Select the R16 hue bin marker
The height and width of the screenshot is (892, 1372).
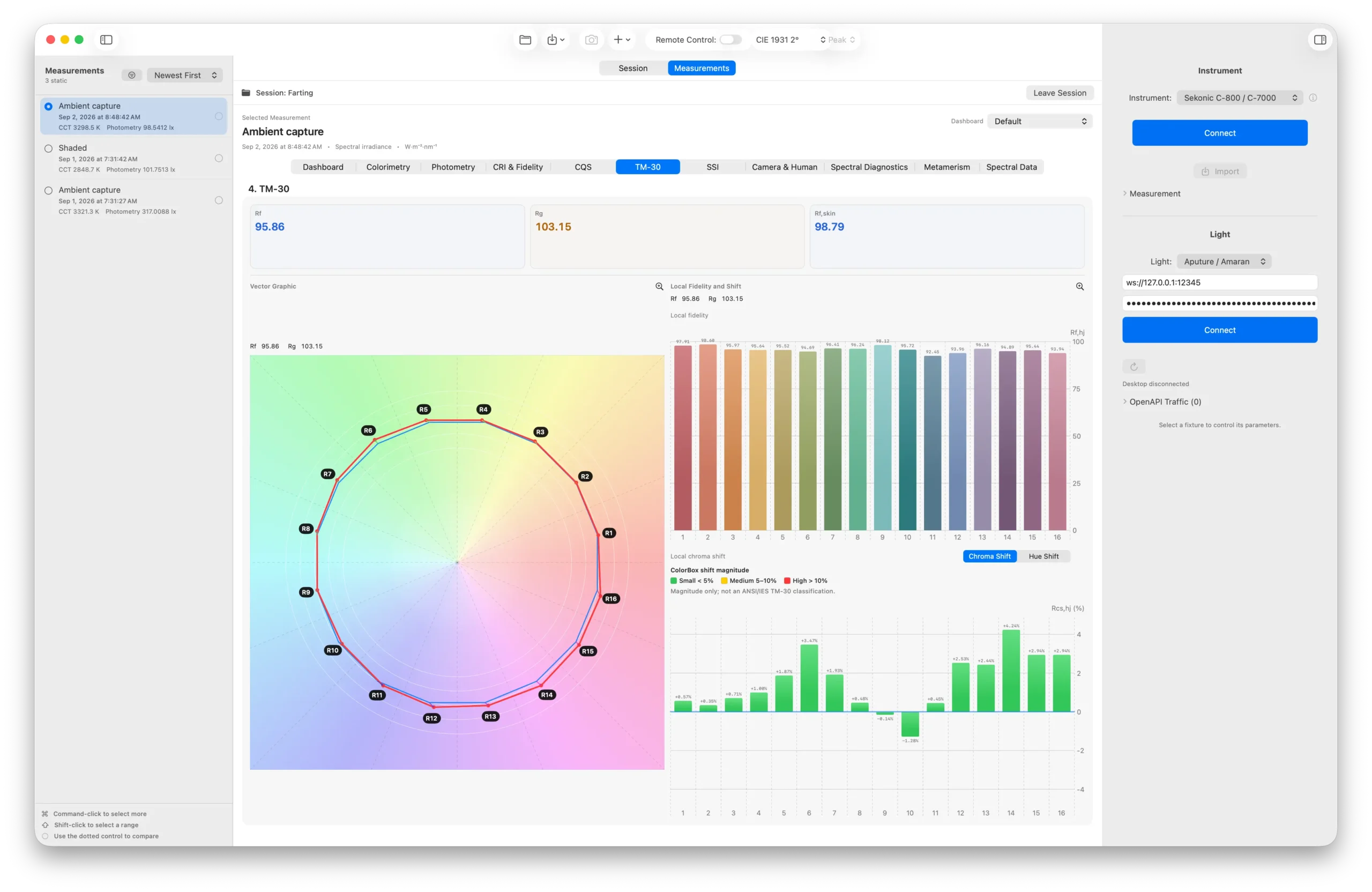pyautogui.click(x=610, y=599)
